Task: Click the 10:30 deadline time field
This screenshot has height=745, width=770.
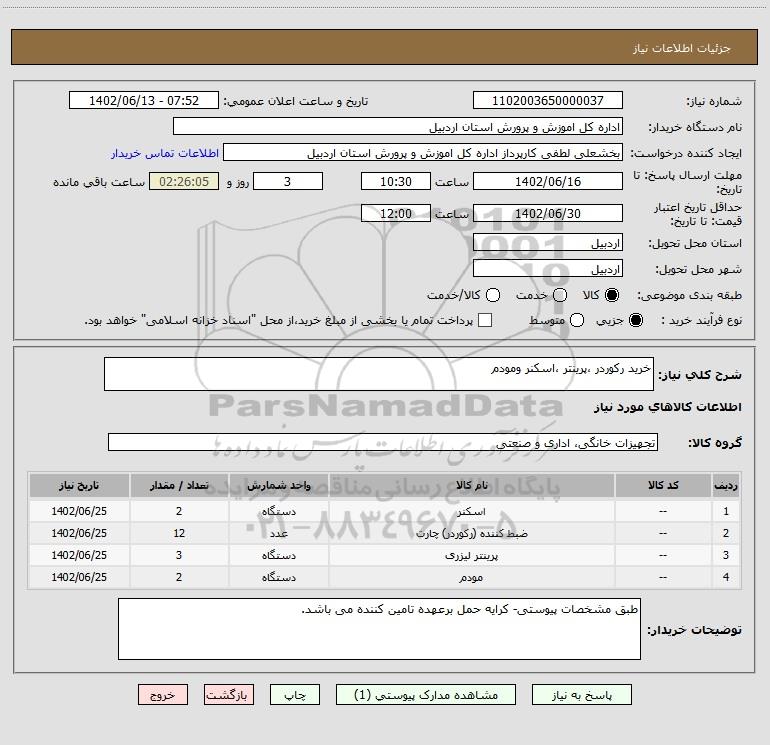Action: [x=396, y=181]
